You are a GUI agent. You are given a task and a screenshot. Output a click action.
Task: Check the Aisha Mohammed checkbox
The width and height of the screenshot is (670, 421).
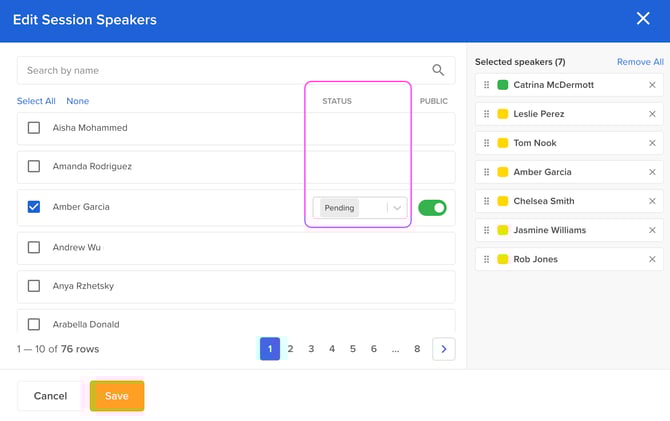34,128
